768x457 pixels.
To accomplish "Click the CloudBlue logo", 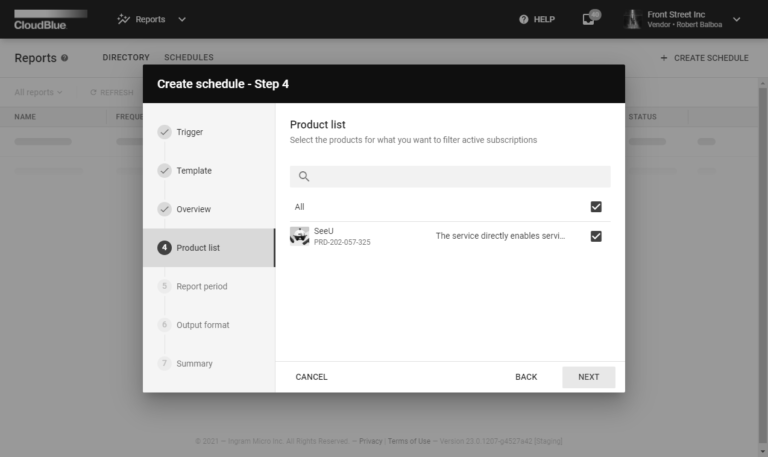I will (50, 20).
